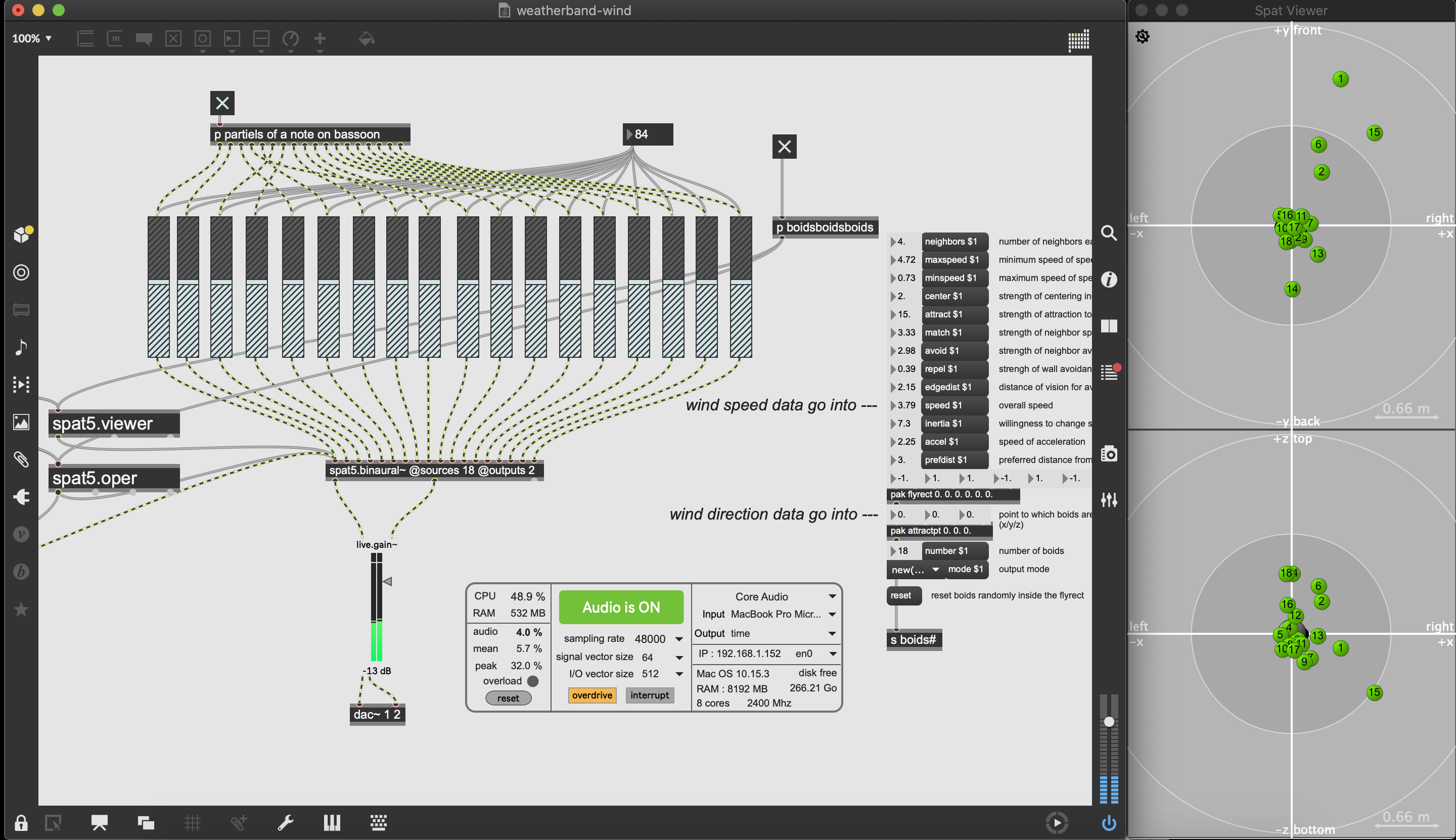Open the mixer sliders icon
1456x840 pixels.
(1109, 500)
